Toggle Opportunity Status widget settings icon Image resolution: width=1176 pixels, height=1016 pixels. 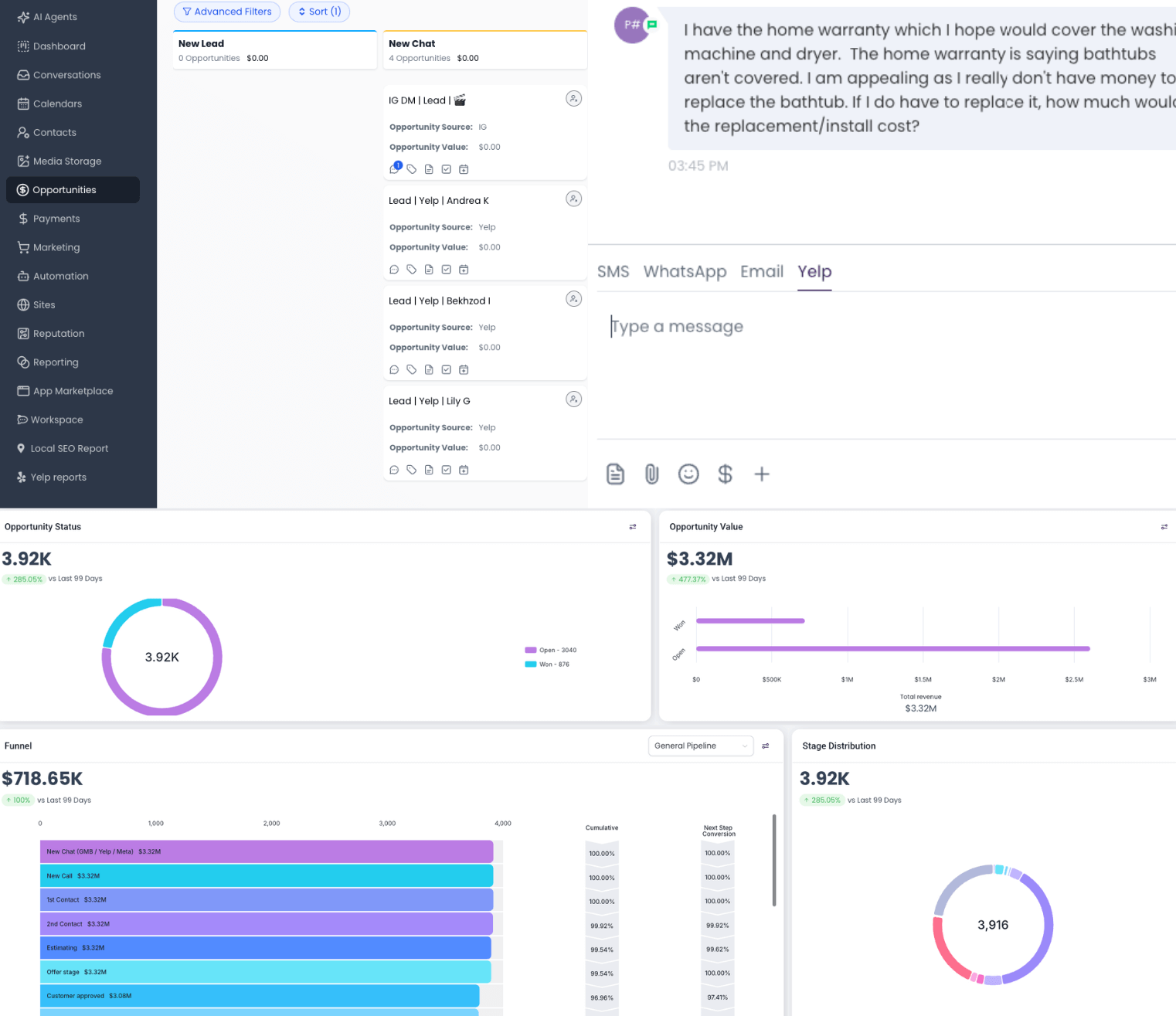coord(633,527)
